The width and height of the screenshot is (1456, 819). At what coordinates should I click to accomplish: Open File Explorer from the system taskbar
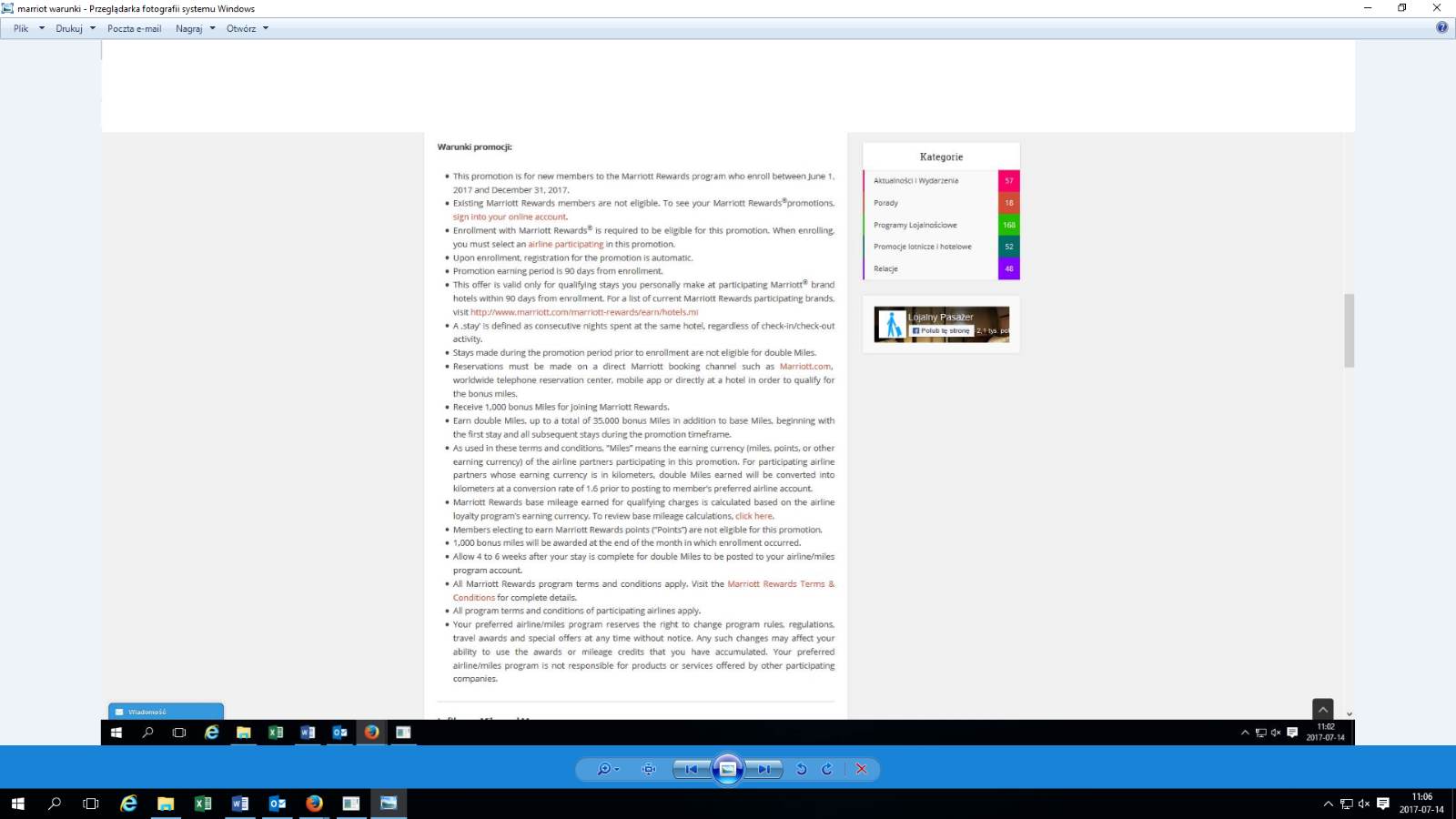pos(166,804)
